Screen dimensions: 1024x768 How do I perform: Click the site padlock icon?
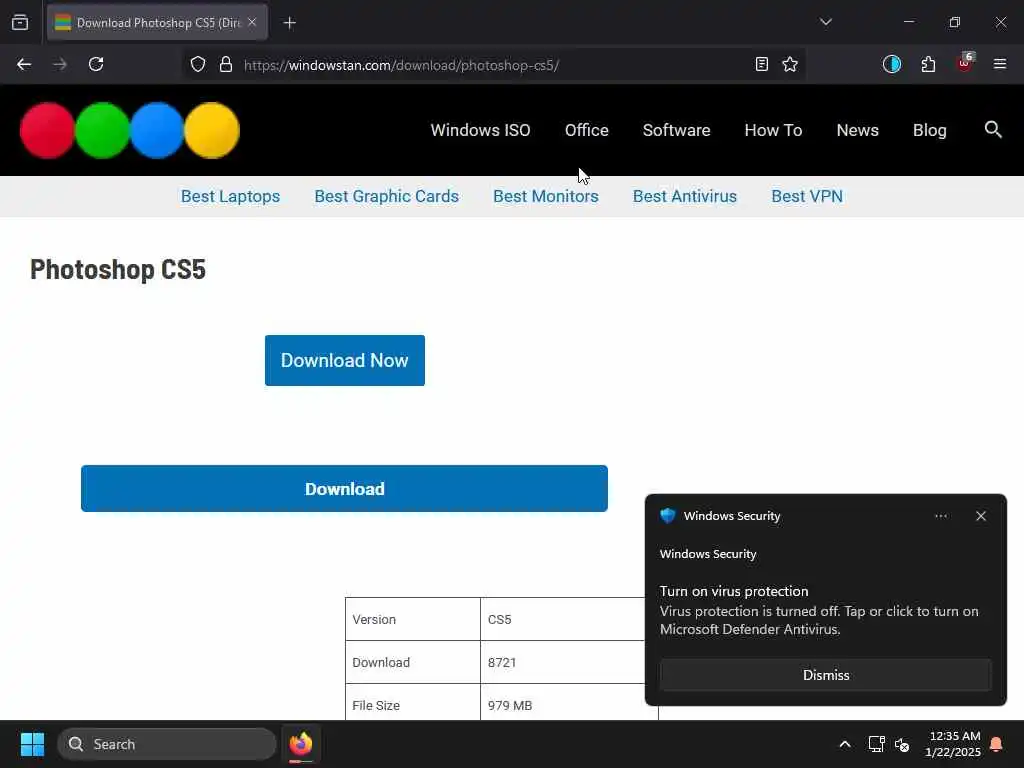pyautogui.click(x=225, y=64)
